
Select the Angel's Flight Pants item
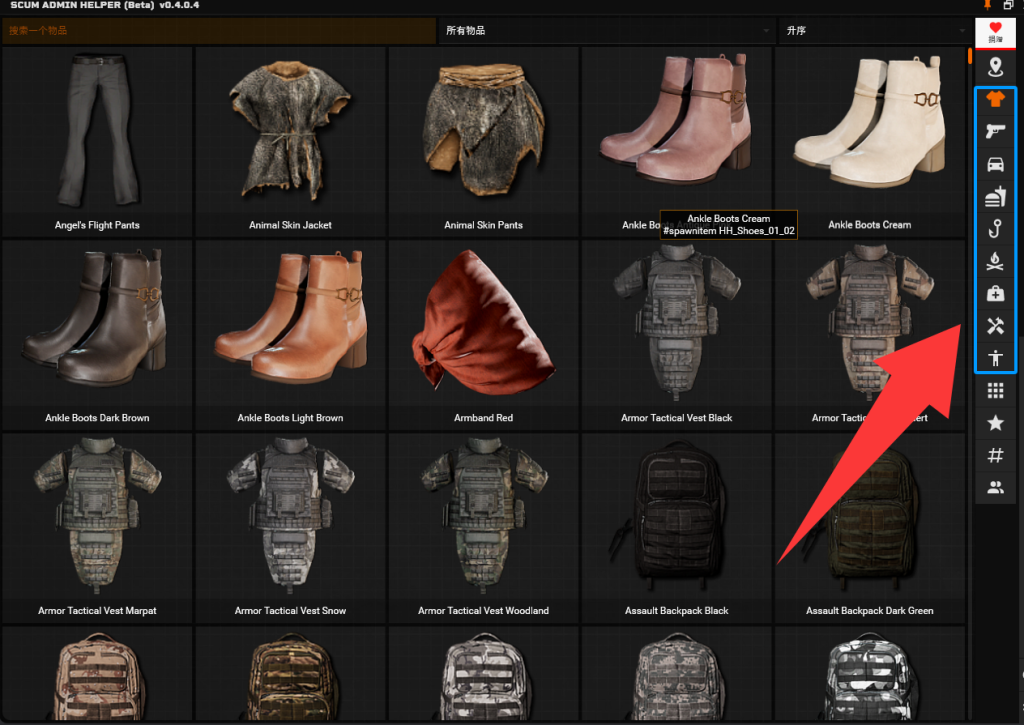[97, 141]
